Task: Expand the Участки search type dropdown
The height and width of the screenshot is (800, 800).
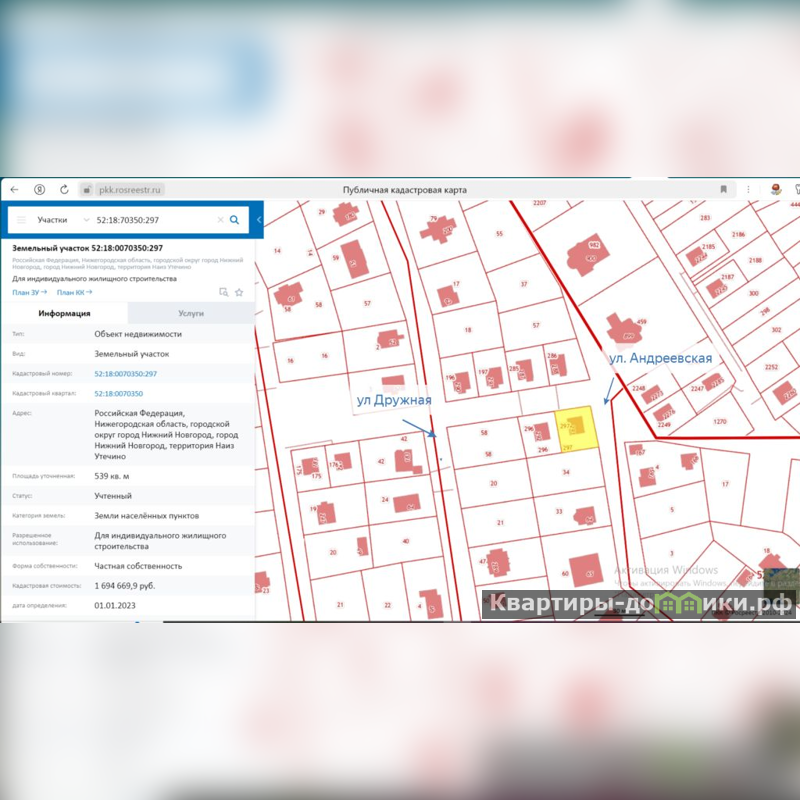Action: (86, 219)
